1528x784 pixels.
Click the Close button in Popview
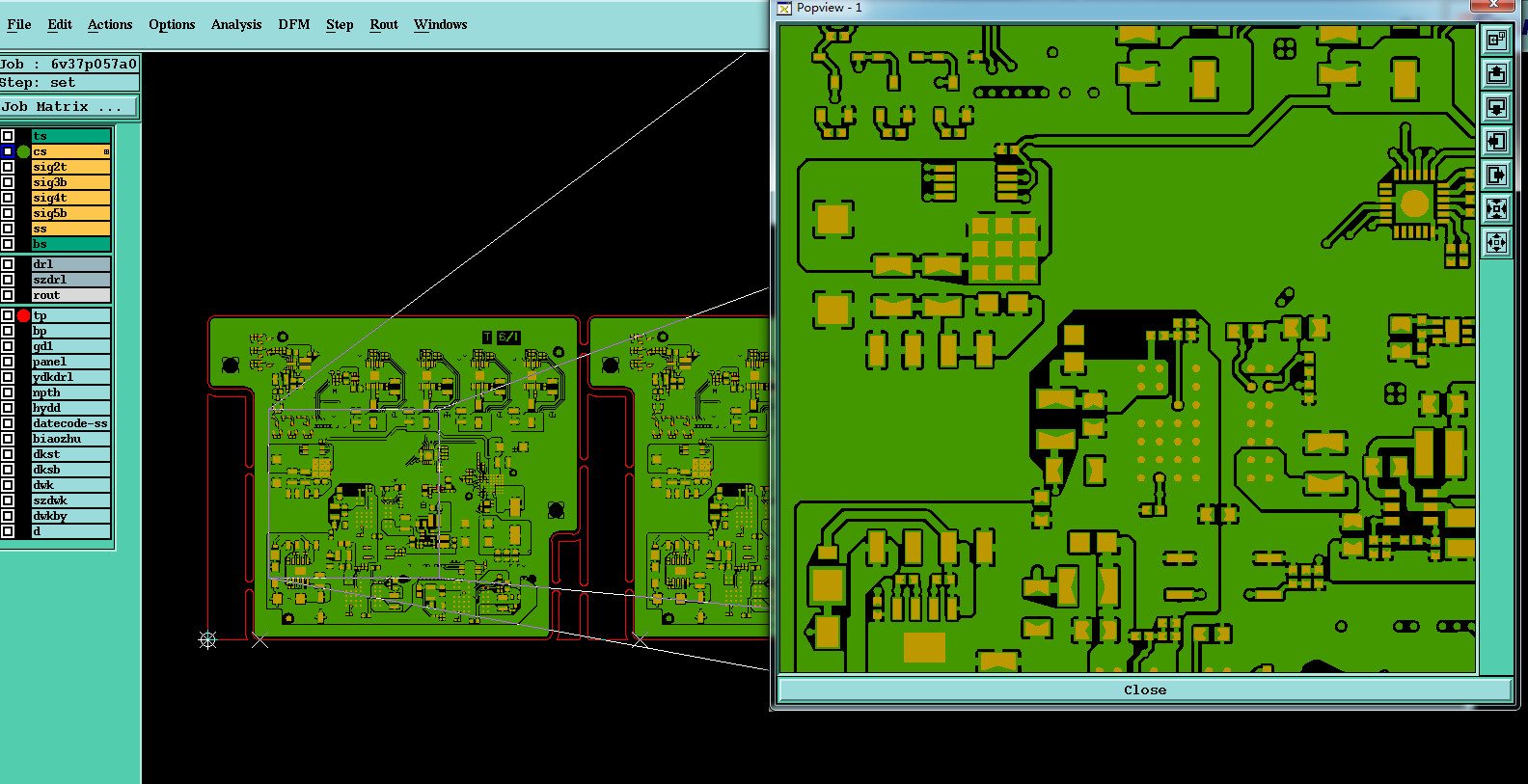(x=1145, y=689)
